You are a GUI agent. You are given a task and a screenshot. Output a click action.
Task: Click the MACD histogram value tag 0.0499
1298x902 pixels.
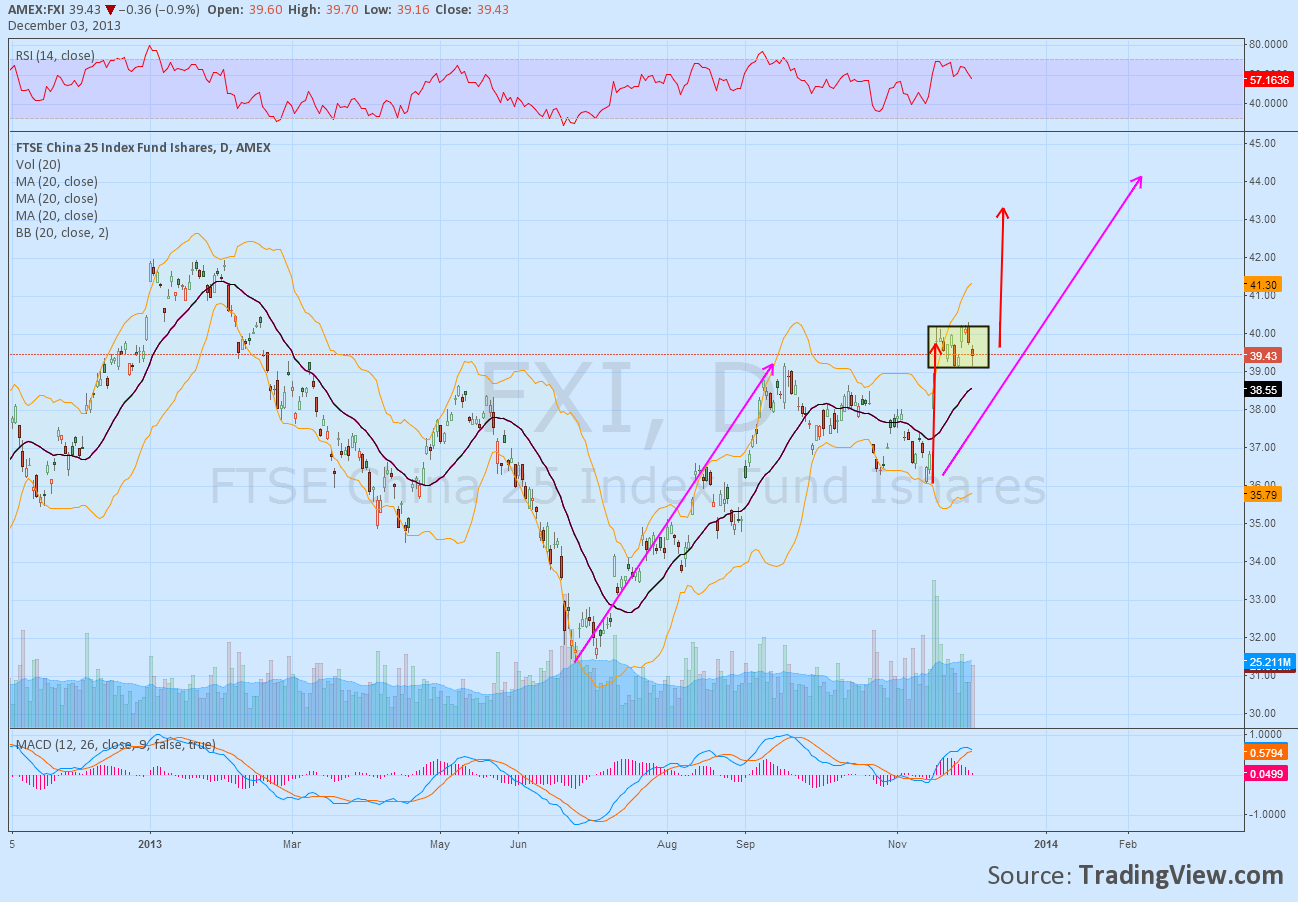tap(1268, 772)
